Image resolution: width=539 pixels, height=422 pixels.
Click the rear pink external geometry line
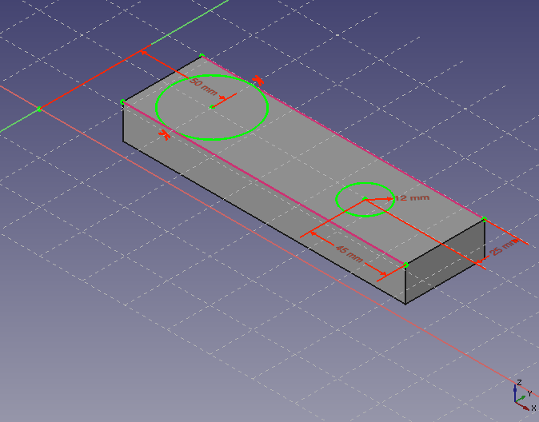(x=344, y=138)
